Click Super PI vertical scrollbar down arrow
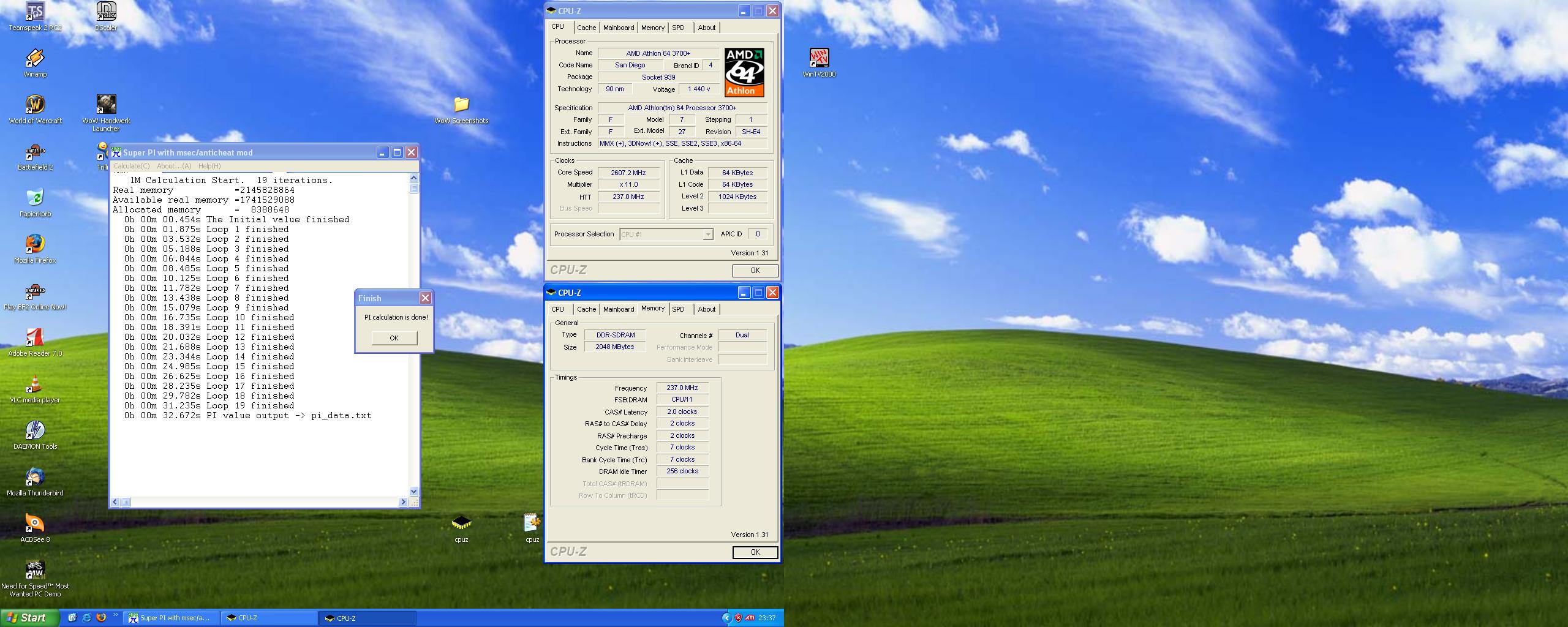This screenshot has width=1568, height=627. 413,491
